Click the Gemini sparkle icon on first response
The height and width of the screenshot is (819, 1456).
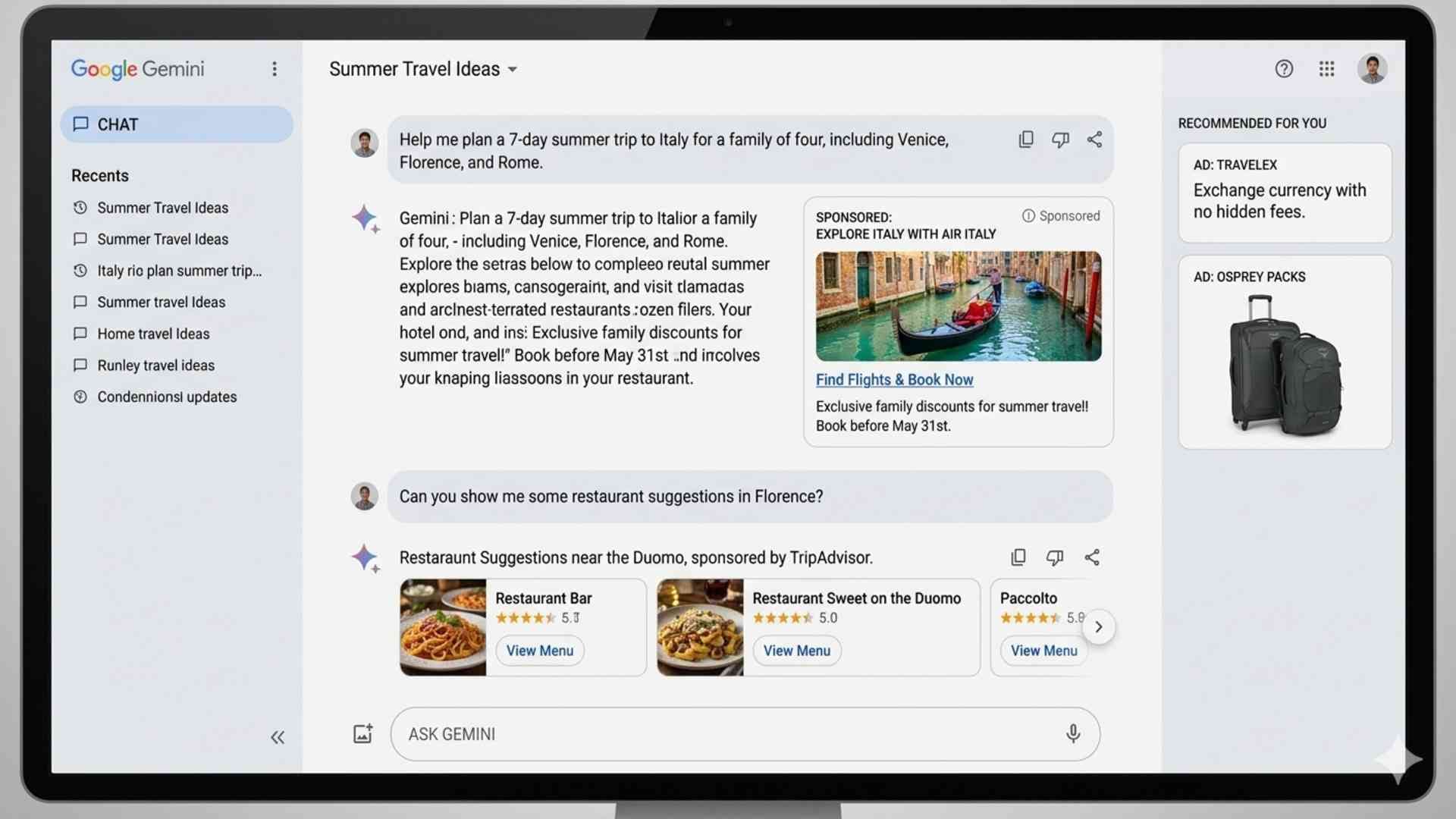click(366, 219)
